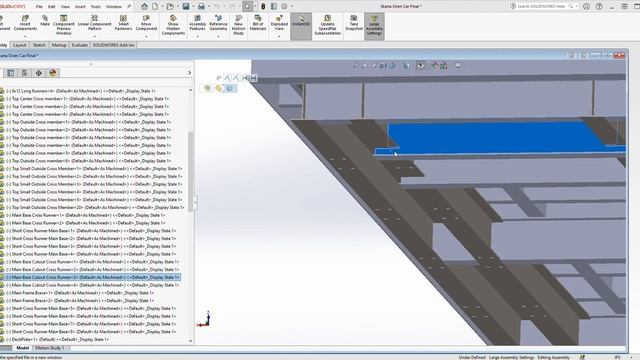Open File Properties icon in the title toolbar
The width and height of the screenshot is (640, 360).
273,7
